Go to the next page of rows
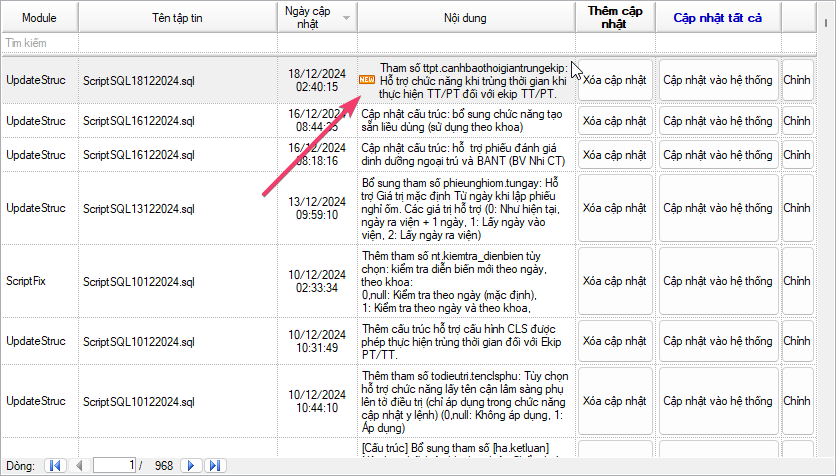The height and width of the screenshot is (476, 836). 191,465
